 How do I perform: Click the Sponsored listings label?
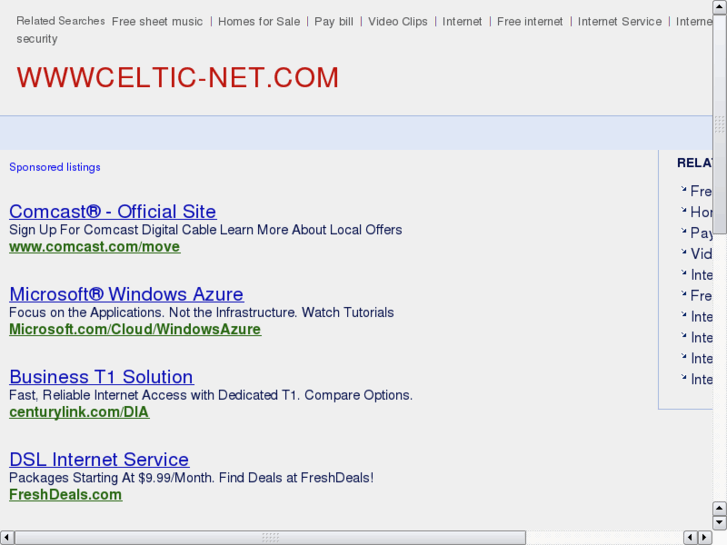55,167
